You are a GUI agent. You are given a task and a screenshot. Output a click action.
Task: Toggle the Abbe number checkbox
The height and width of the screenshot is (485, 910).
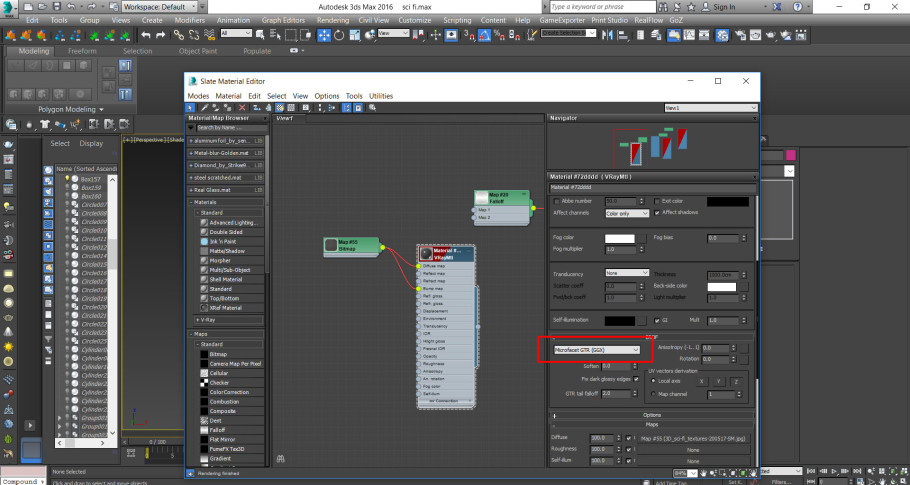pyautogui.click(x=557, y=201)
